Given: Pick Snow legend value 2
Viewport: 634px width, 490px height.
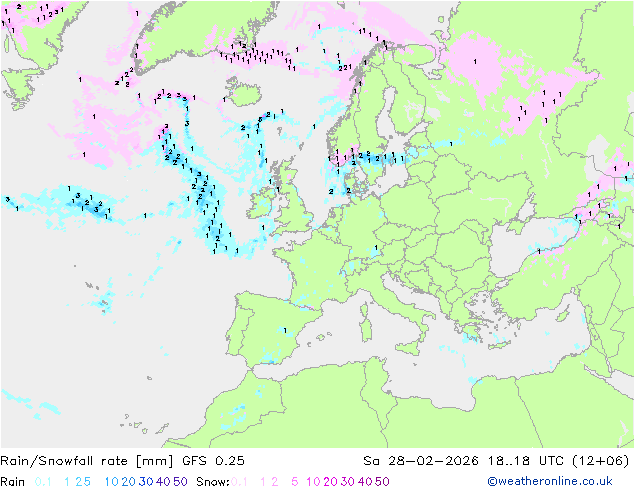Looking at the screenshot, I should click(x=275, y=482).
